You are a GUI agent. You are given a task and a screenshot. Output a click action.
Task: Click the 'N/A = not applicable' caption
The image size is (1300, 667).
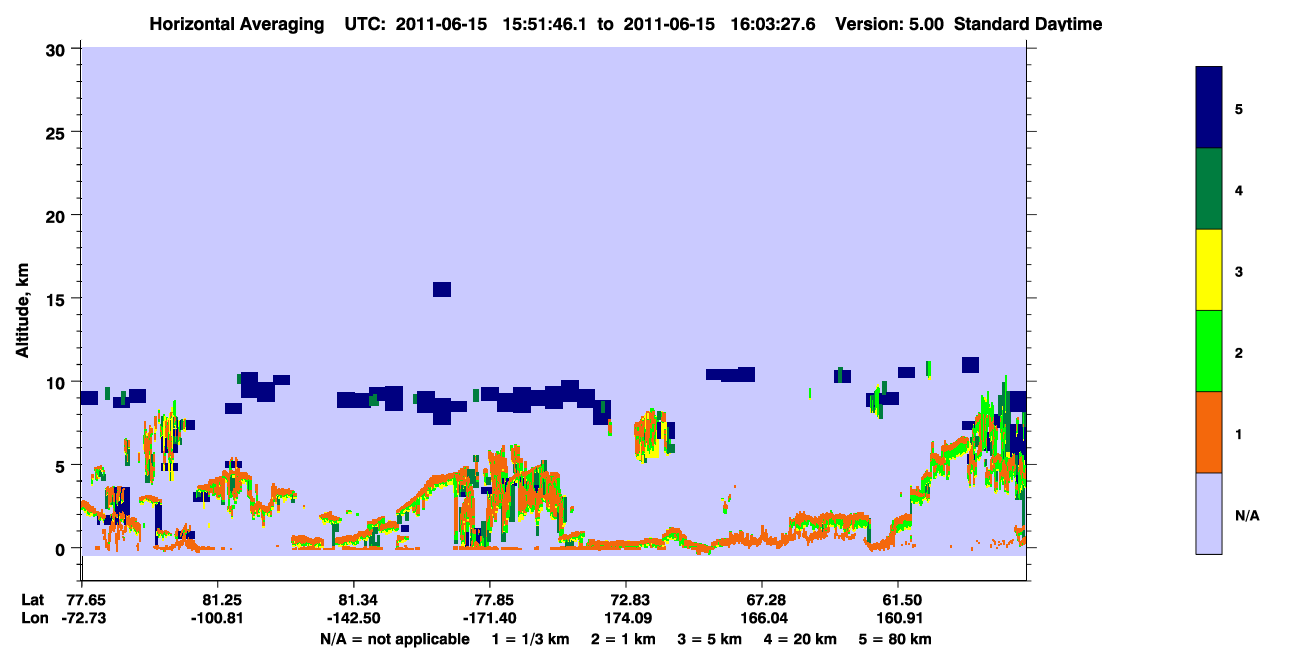pos(394,639)
